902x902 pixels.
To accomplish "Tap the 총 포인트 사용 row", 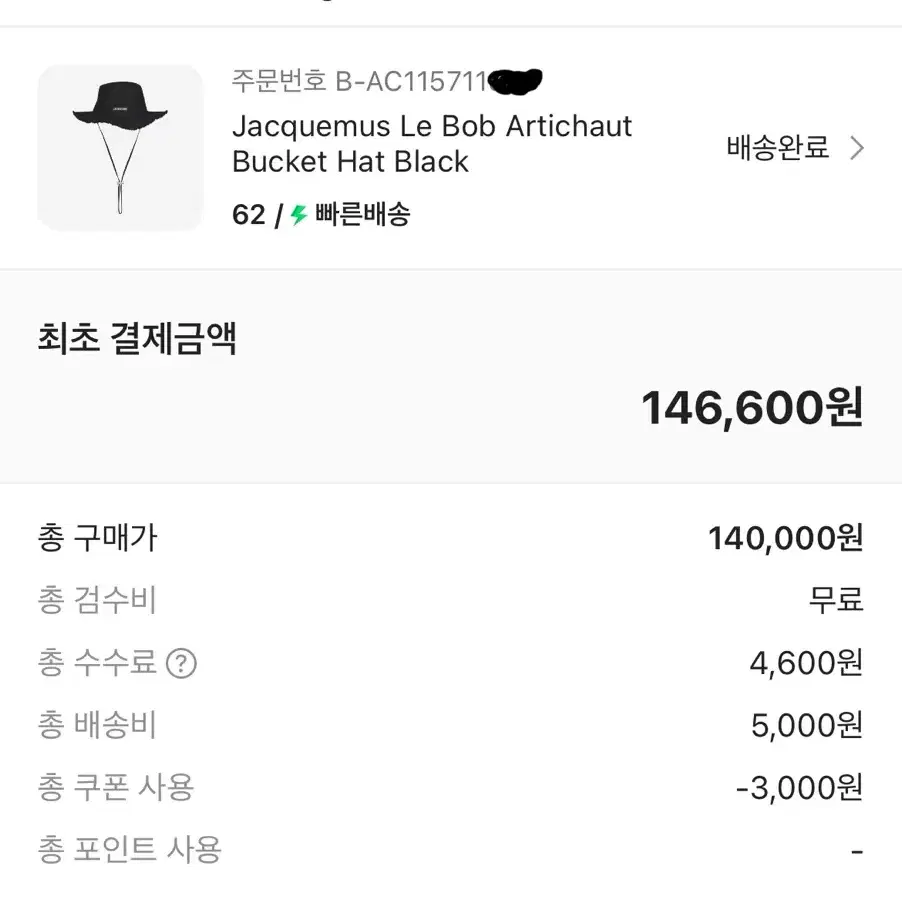I will tap(125, 849).
